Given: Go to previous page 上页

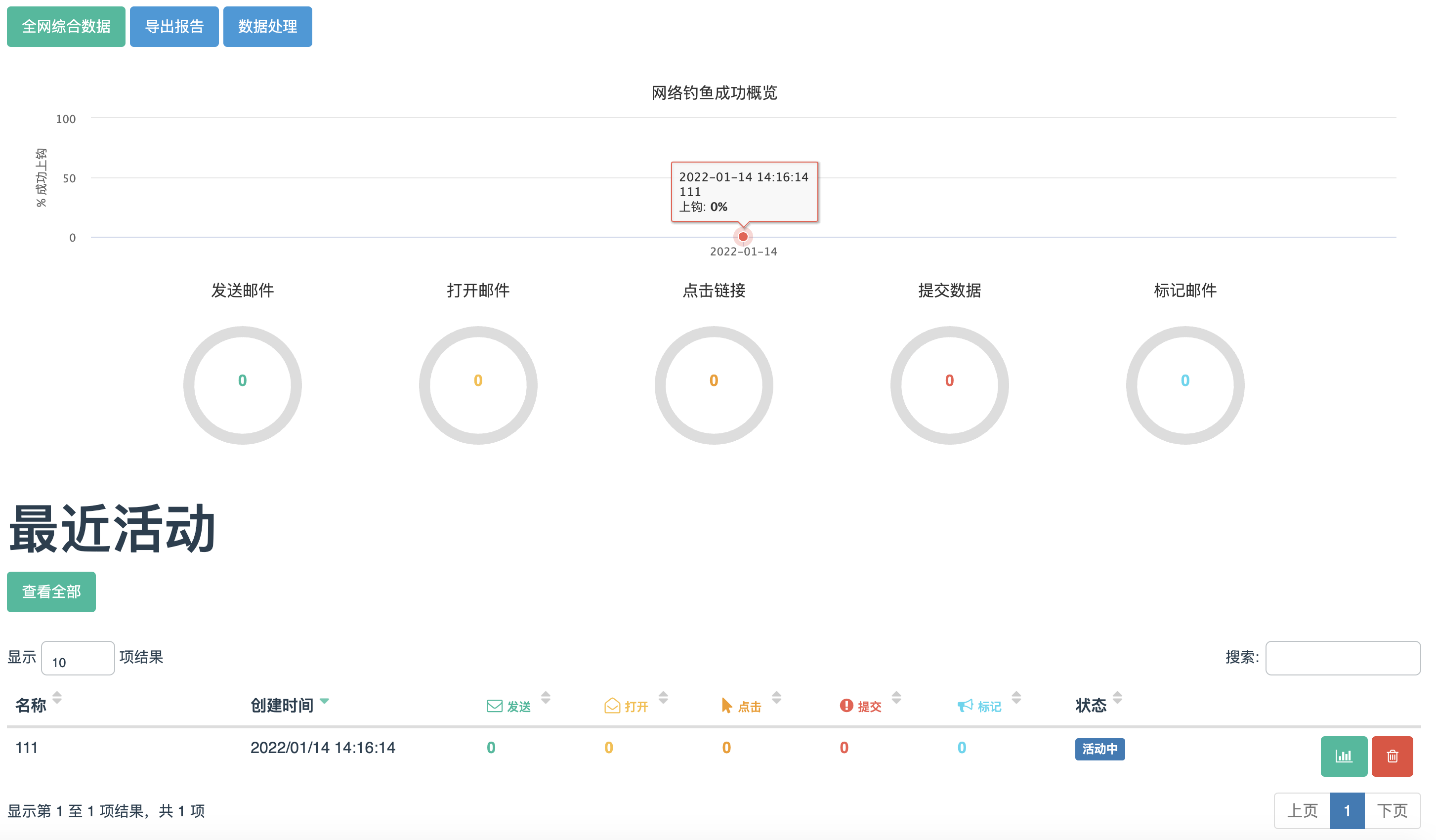Looking at the screenshot, I should [1302, 810].
